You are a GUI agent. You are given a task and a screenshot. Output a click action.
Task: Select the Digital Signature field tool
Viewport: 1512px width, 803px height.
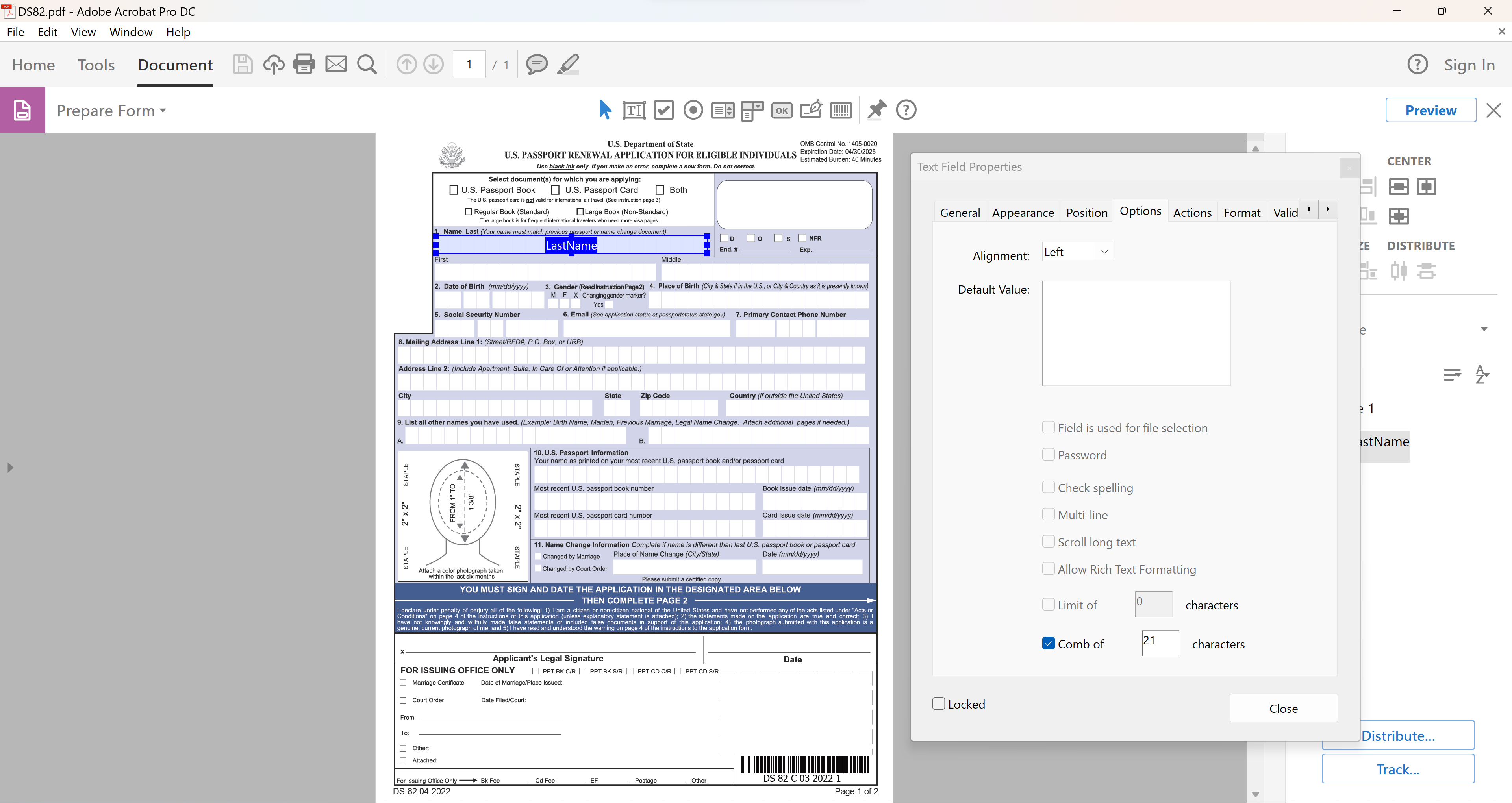tap(811, 110)
